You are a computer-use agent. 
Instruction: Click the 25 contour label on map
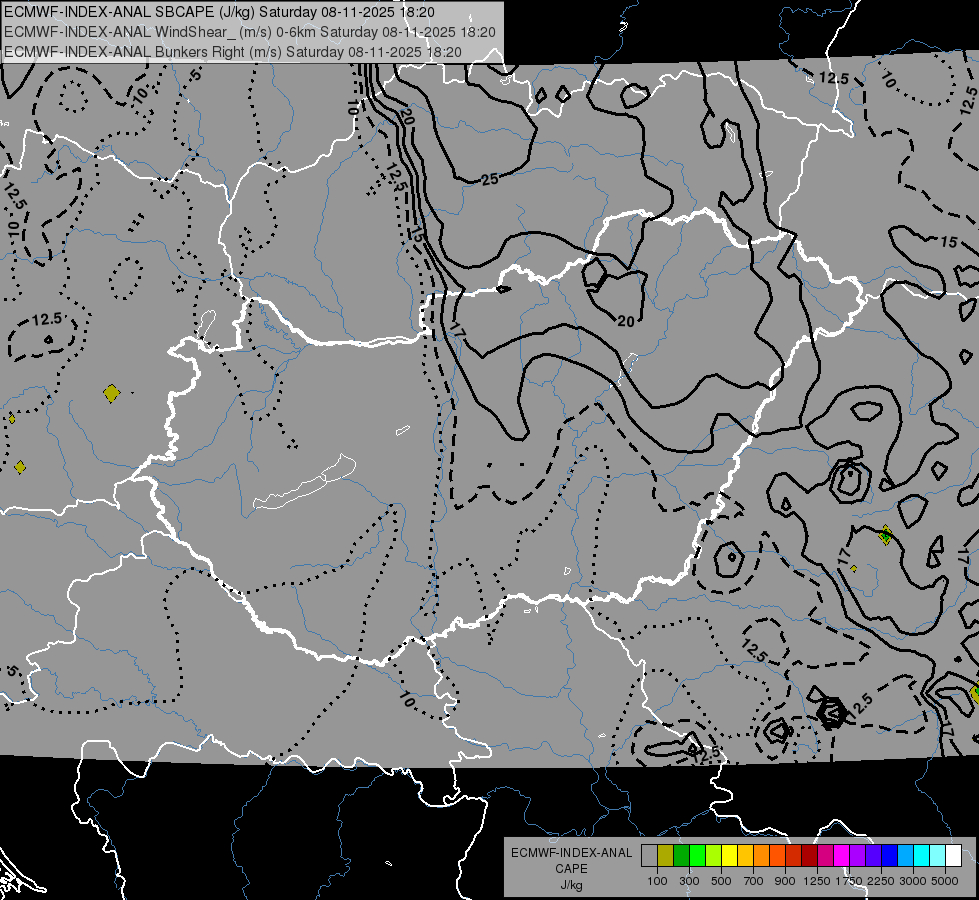coord(490,179)
